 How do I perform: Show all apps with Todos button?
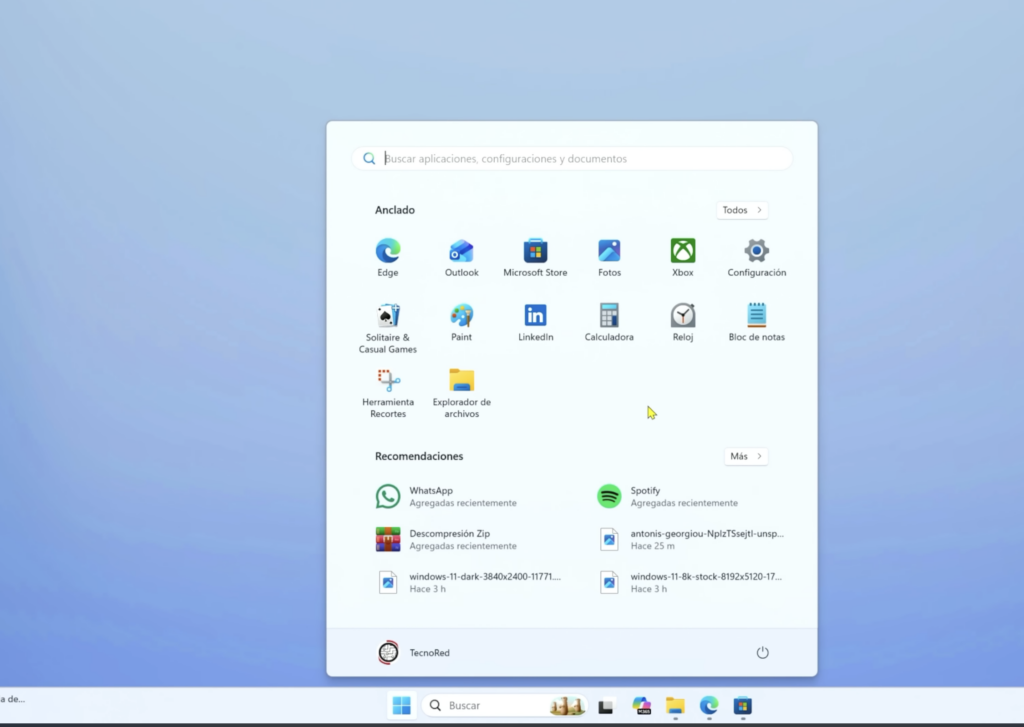[742, 210]
